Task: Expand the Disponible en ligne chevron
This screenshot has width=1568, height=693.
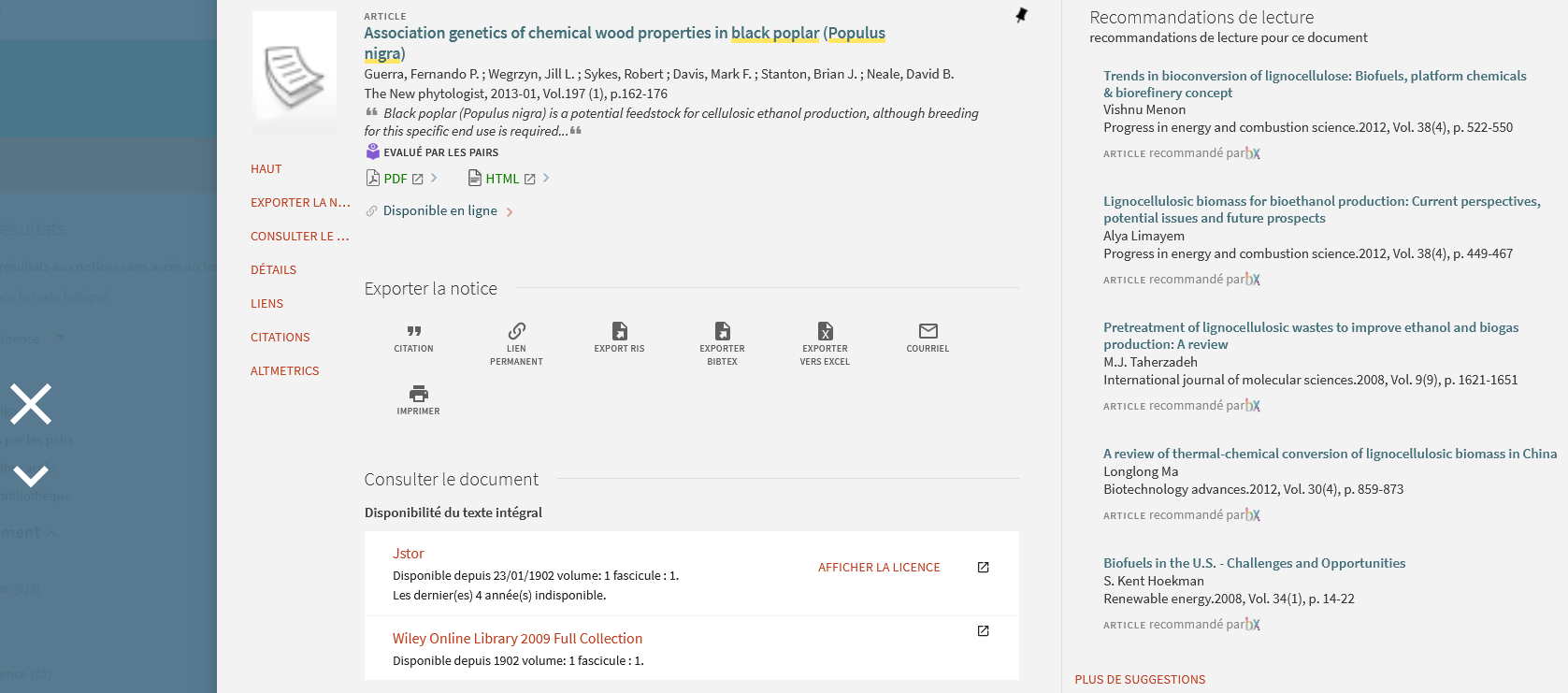Action: point(510,212)
